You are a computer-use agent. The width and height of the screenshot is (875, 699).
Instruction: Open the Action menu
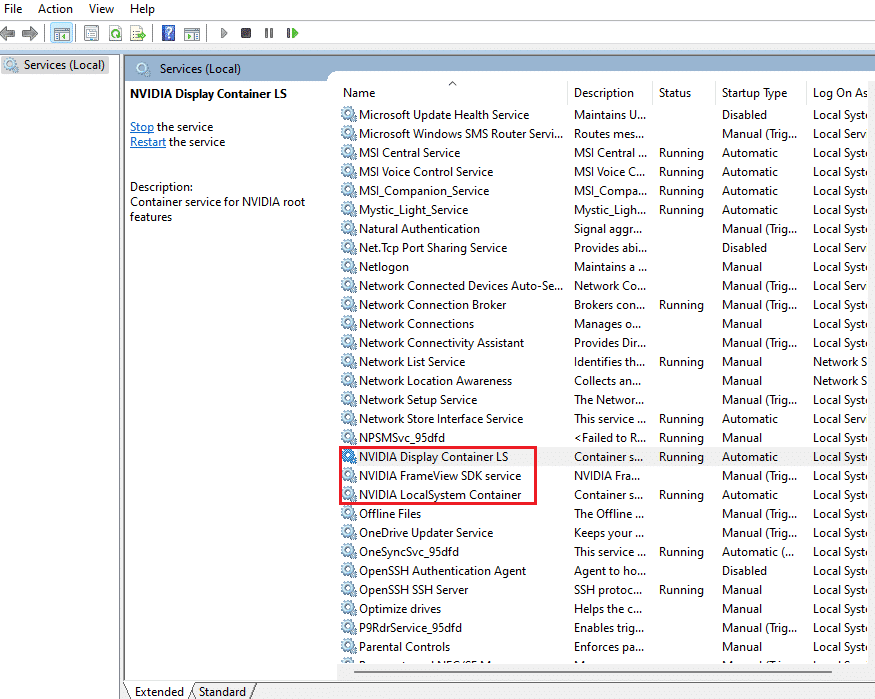(x=55, y=9)
